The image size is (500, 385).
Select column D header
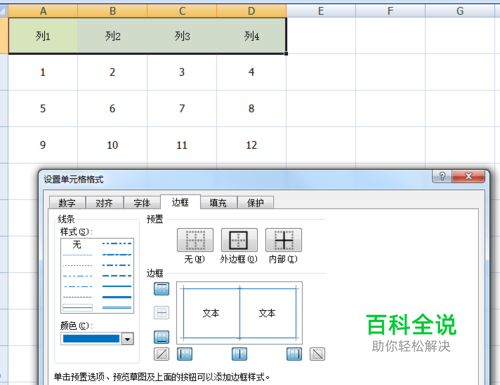click(x=251, y=11)
